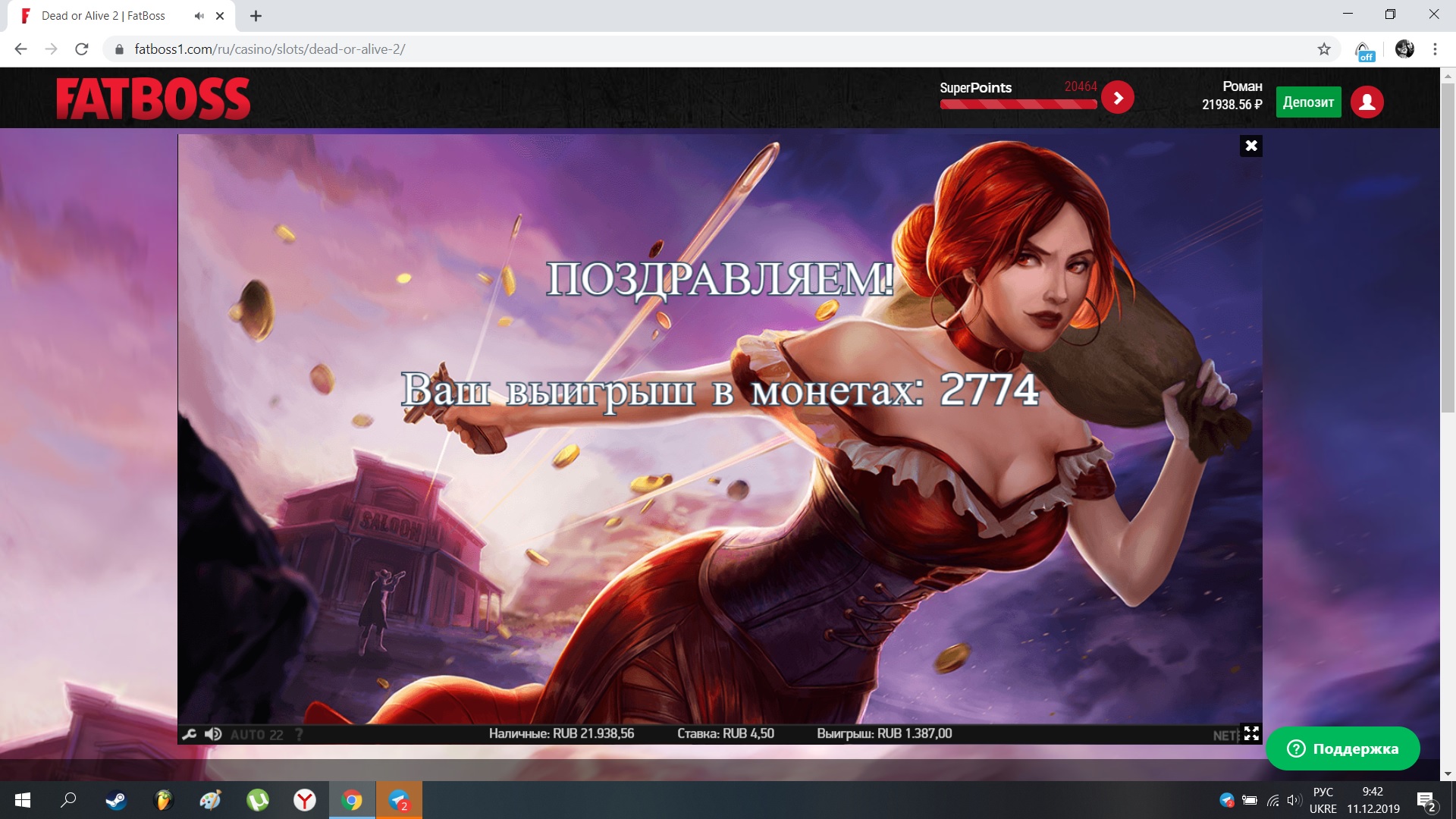Screen dimensions: 1456x819
Task: Click the FATBOSS logo
Action: [153, 99]
